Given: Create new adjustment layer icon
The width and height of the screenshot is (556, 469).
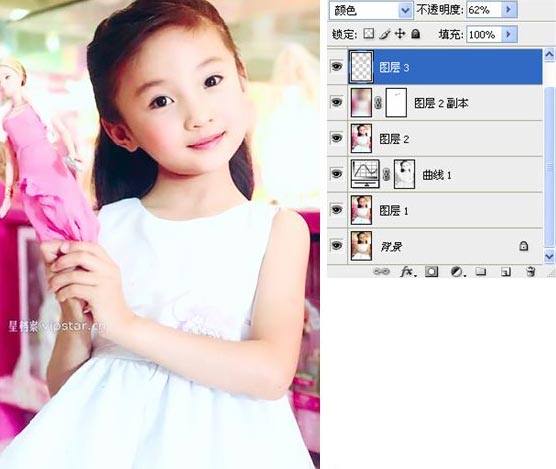Looking at the screenshot, I should pos(457,272).
